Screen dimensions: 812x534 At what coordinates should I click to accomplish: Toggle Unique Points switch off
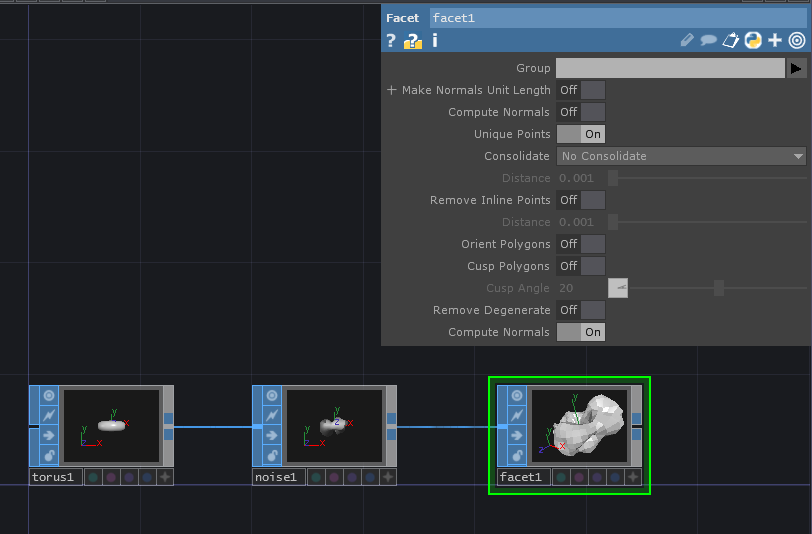tap(581, 134)
